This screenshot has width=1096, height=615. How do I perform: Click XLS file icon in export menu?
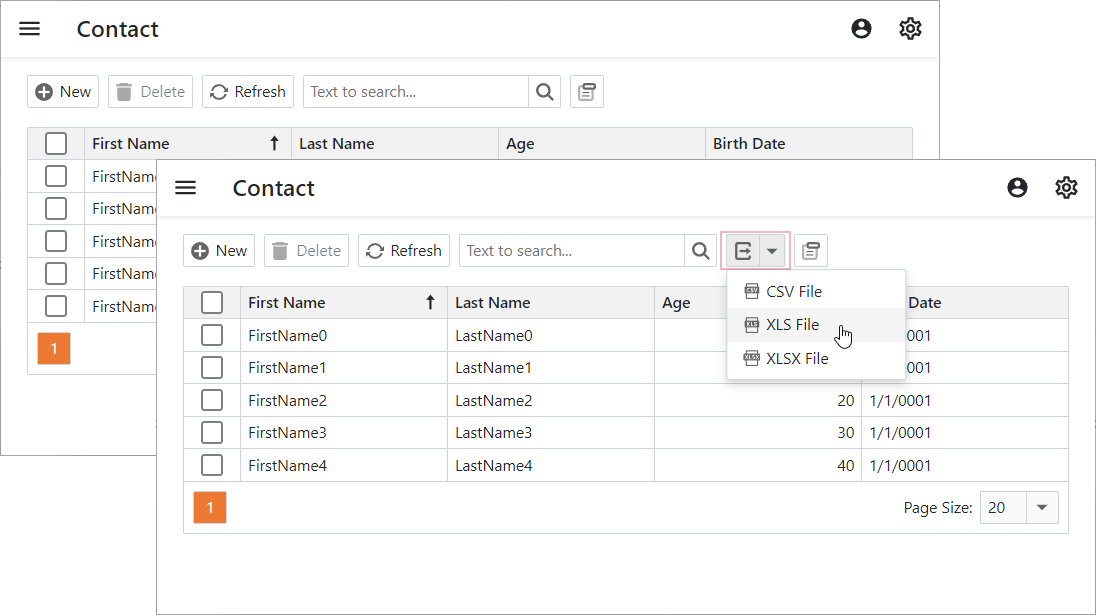pyautogui.click(x=751, y=325)
